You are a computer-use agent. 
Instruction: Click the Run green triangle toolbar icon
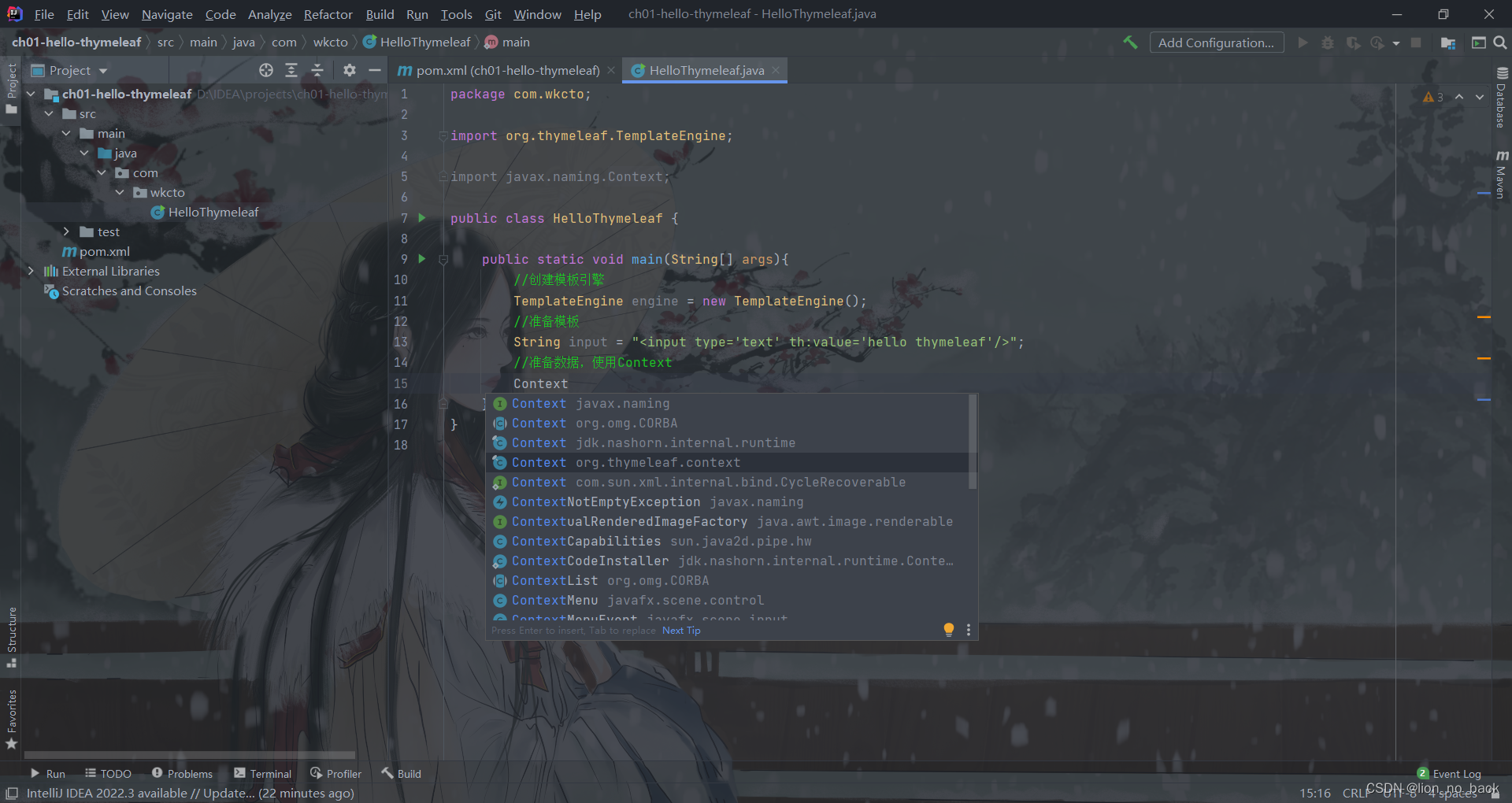1303,43
